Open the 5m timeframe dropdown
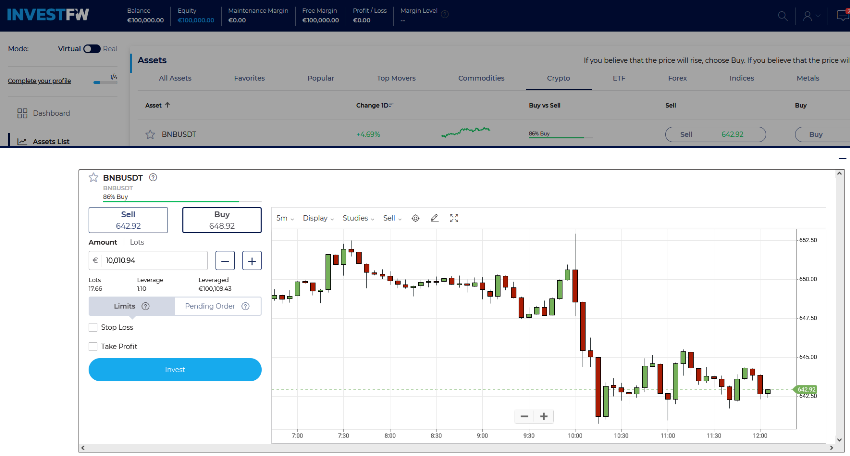 click(x=283, y=218)
